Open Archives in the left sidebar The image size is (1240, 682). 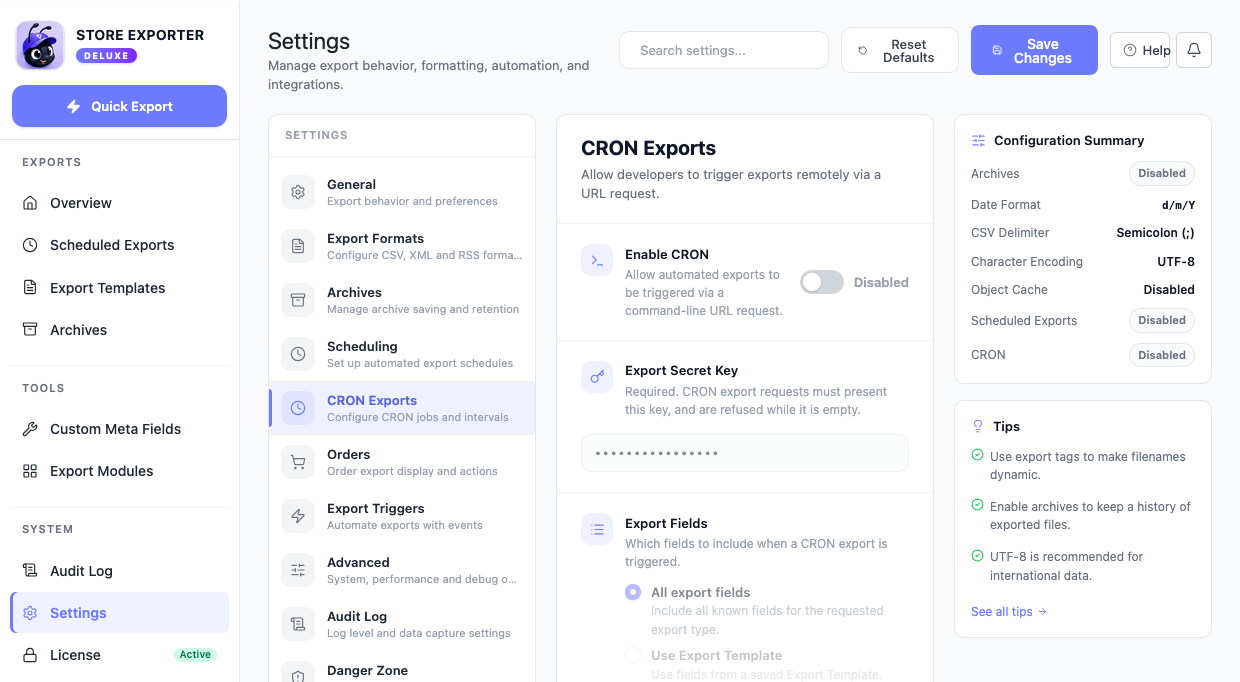pyautogui.click(x=120, y=330)
